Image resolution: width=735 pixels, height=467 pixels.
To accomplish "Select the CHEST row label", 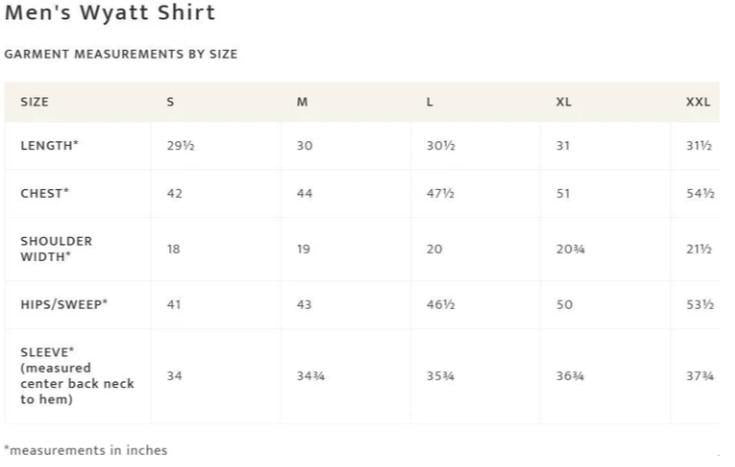I will 45,193.
